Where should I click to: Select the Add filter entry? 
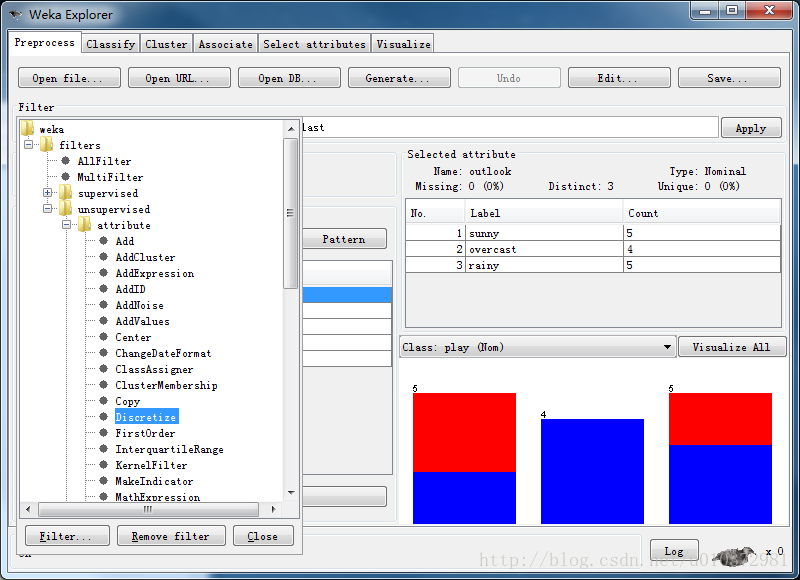(x=125, y=241)
